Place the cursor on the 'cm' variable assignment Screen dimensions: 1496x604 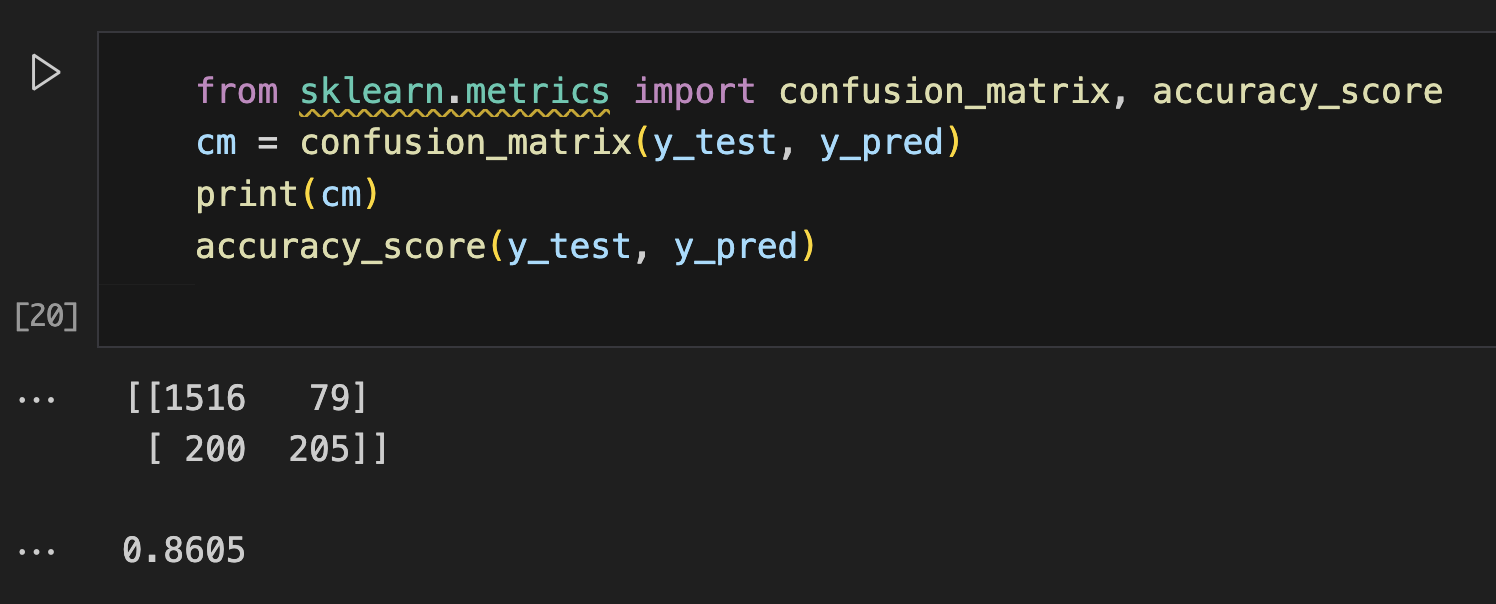(x=216, y=143)
